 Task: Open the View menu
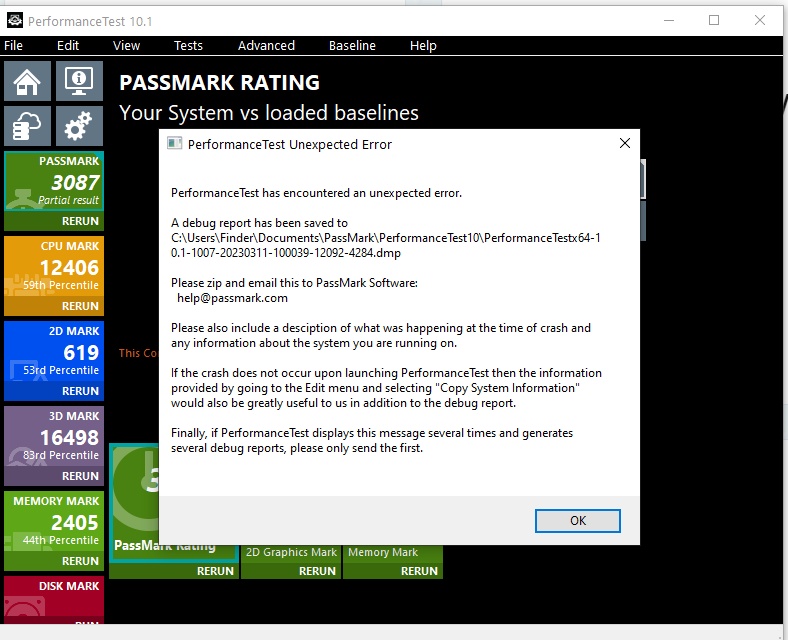tap(126, 46)
